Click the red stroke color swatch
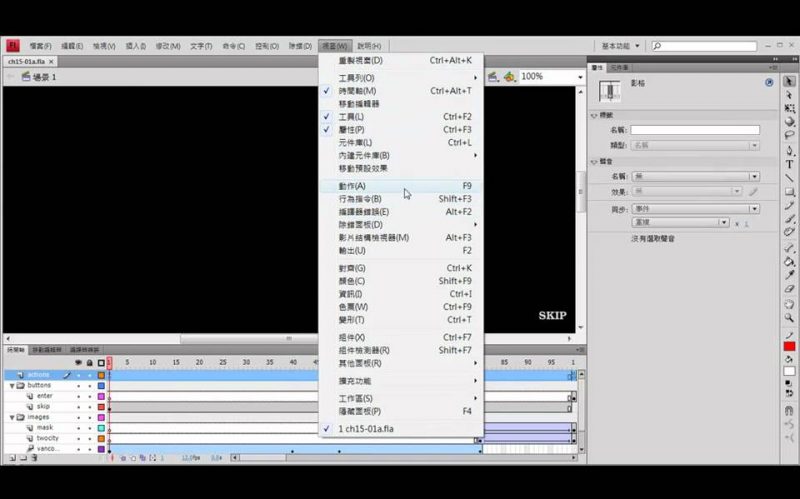 coord(789,346)
